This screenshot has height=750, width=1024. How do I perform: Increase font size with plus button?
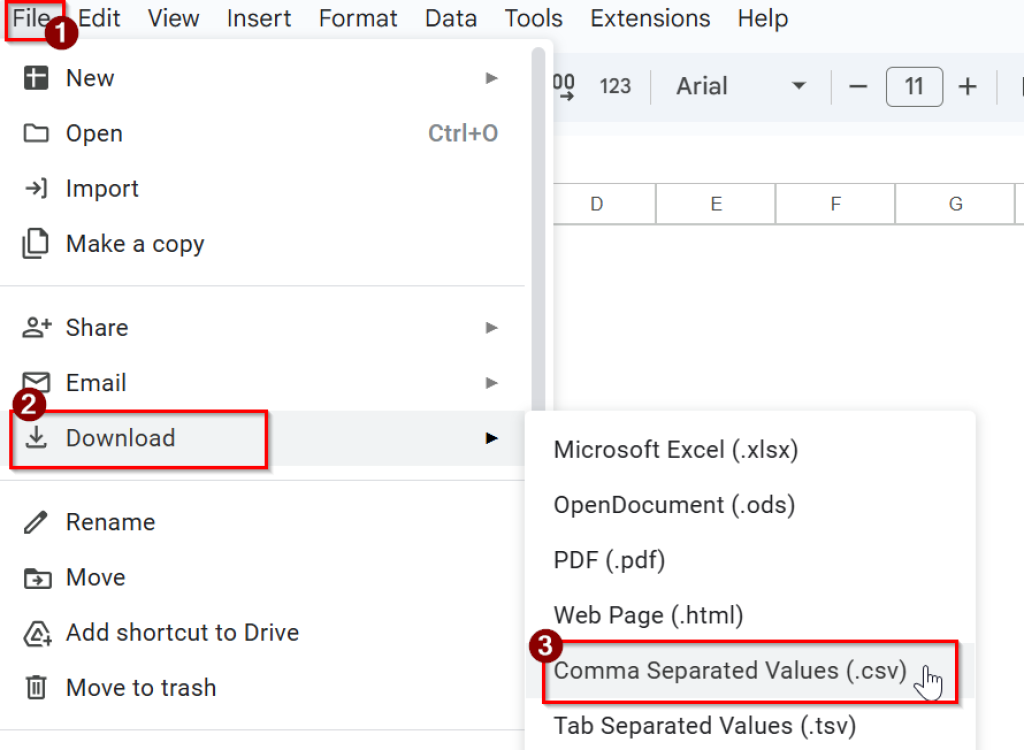click(967, 87)
